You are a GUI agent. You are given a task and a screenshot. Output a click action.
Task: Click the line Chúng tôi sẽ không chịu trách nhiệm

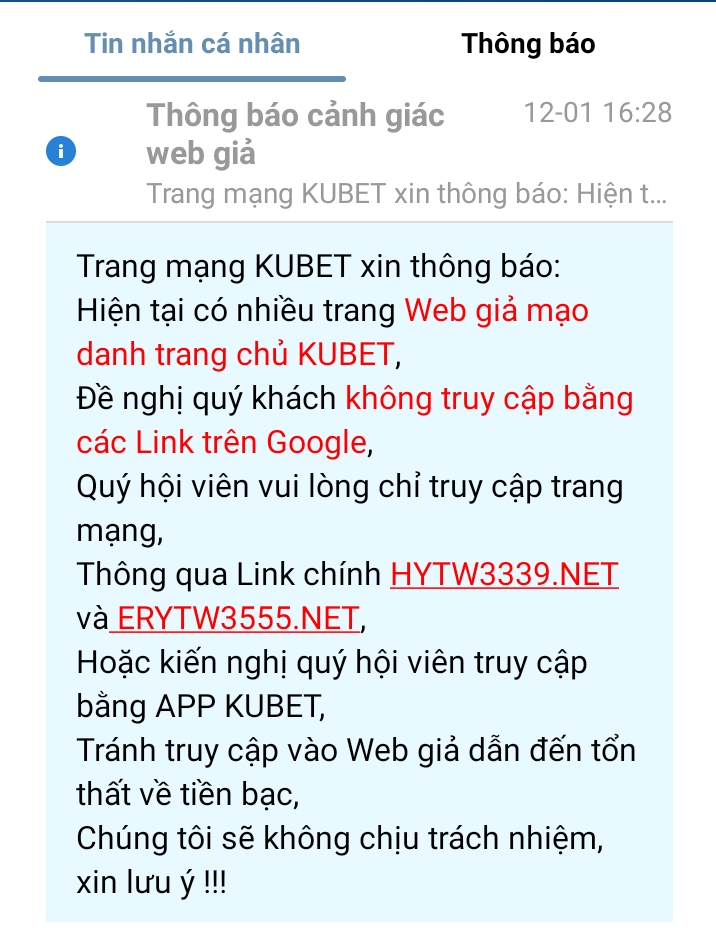(340, 838)
